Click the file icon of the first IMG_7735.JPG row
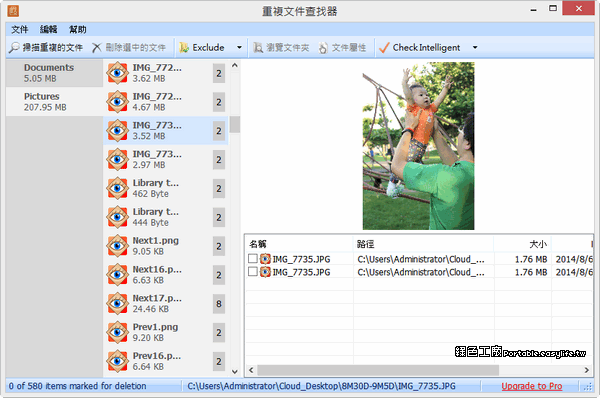Image resolution: width=600 pixels, height=398 pixels. [x=265, y=259]
